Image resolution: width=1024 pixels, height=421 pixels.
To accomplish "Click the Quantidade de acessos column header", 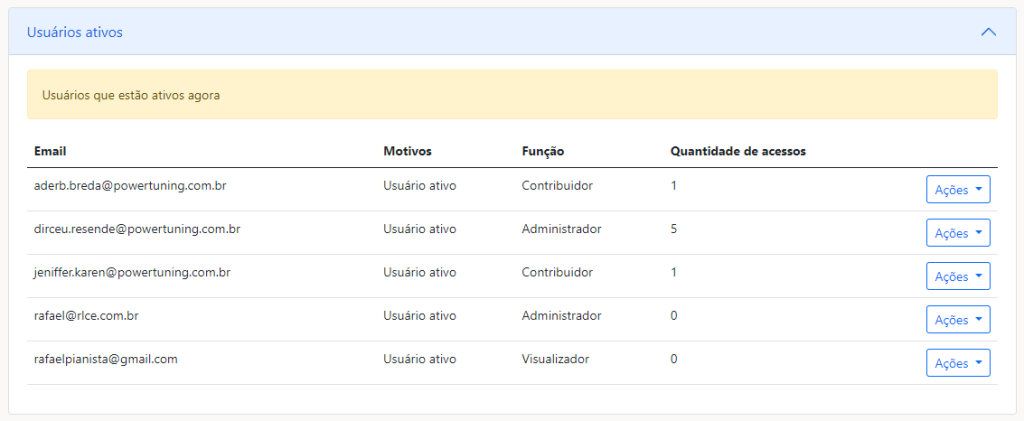I will tap(738, 151).
